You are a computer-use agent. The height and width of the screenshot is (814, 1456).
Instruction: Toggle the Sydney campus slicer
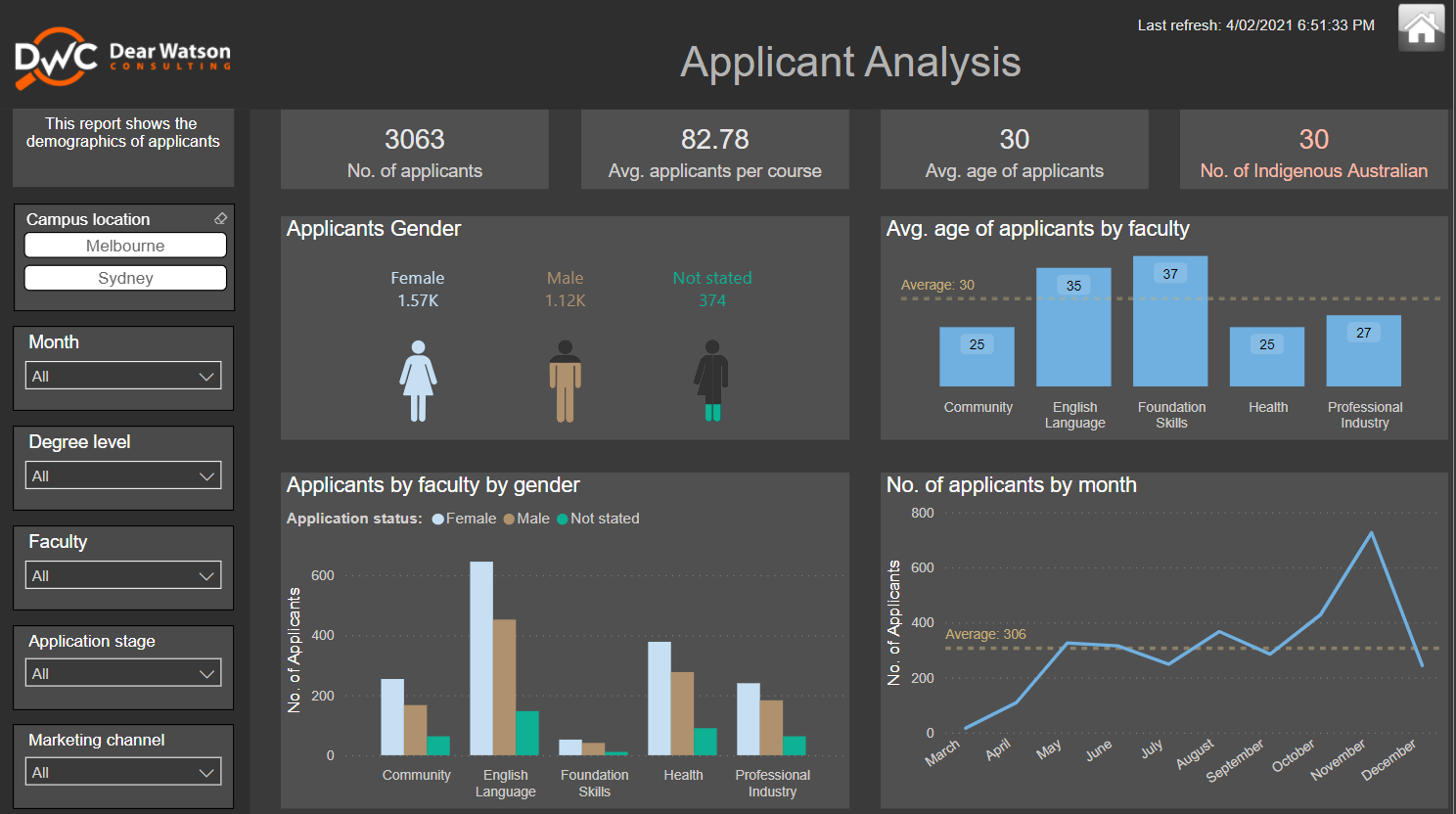[124, 278]
